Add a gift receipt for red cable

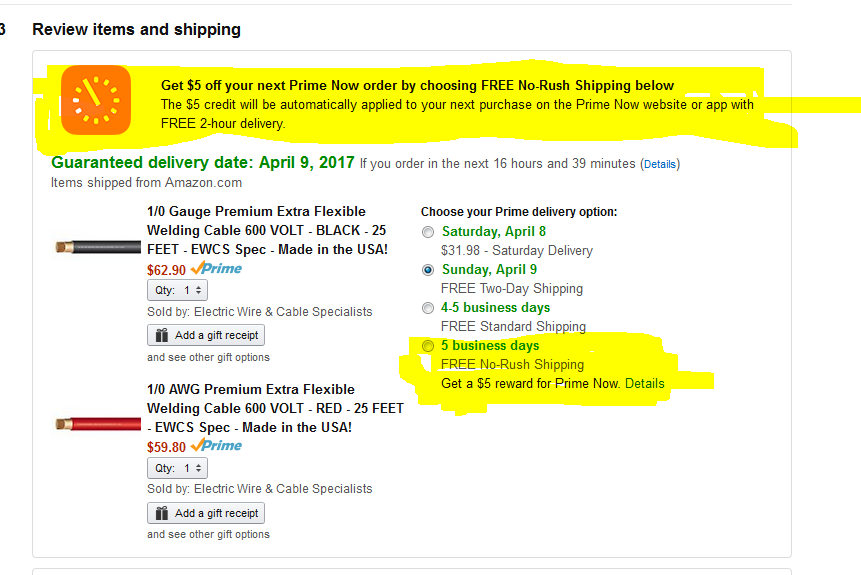click(206, 513)
